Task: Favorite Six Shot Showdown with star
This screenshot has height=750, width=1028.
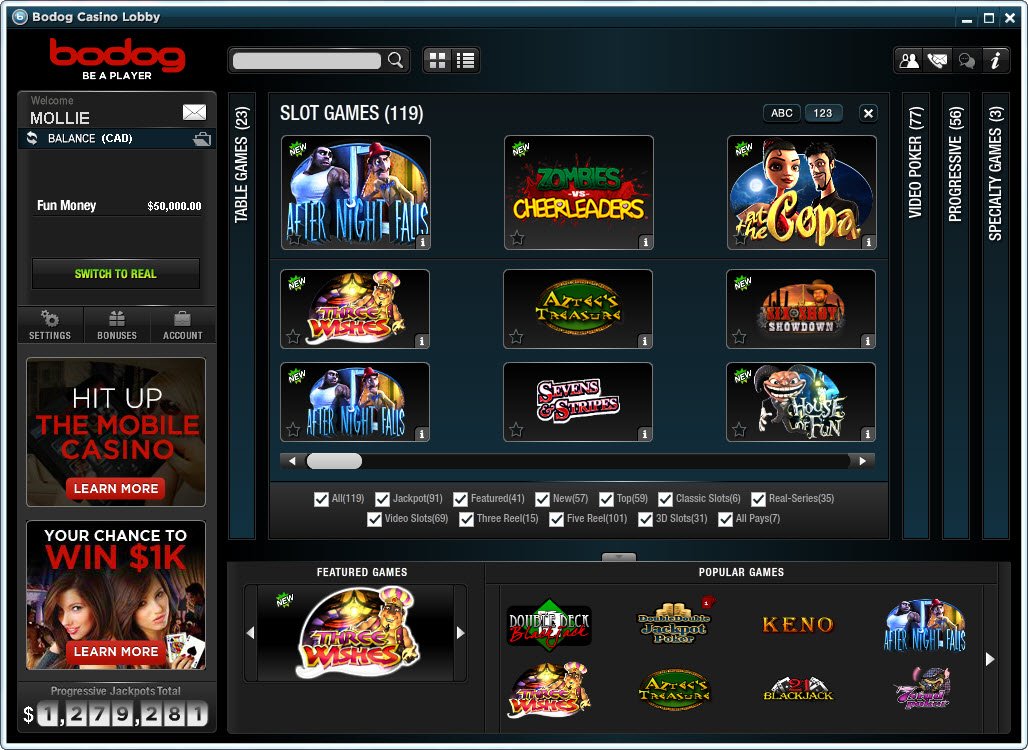Action: [740, 337]
